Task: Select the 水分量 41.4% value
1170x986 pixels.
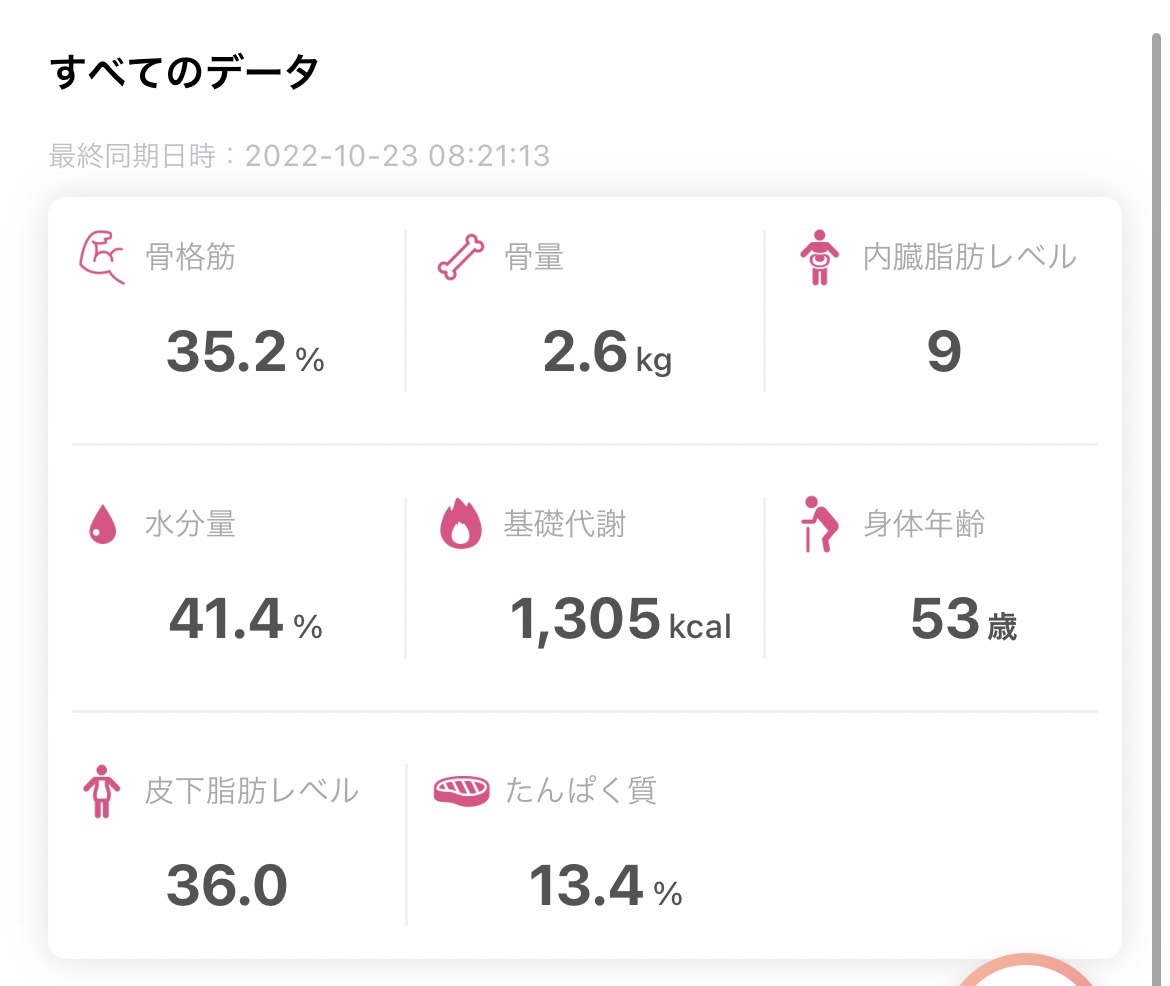Action: pyautogui.click(x=245, y=619)
